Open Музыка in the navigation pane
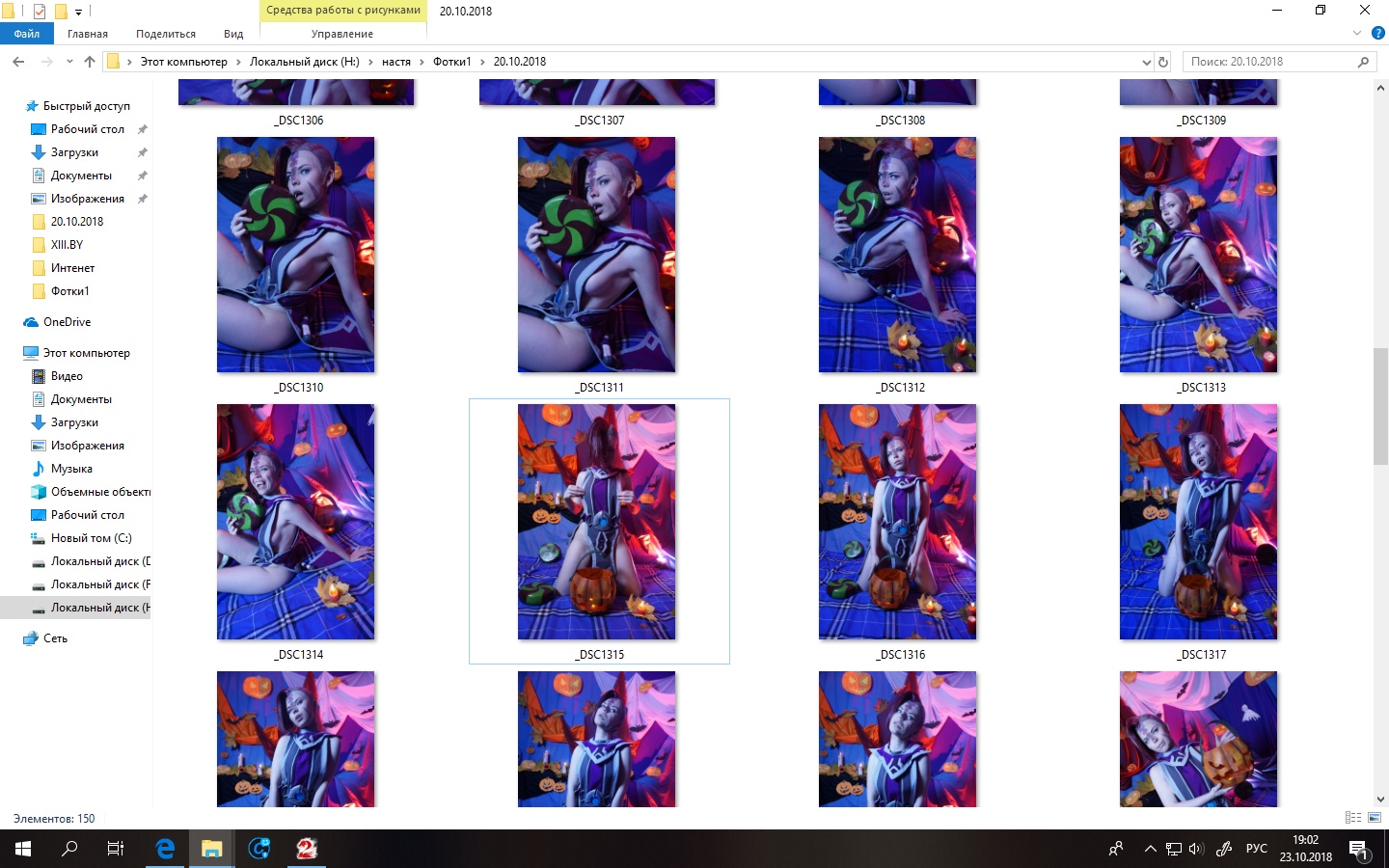Image resolution: width=1389 pixels, height=868 pixels. 72,469
